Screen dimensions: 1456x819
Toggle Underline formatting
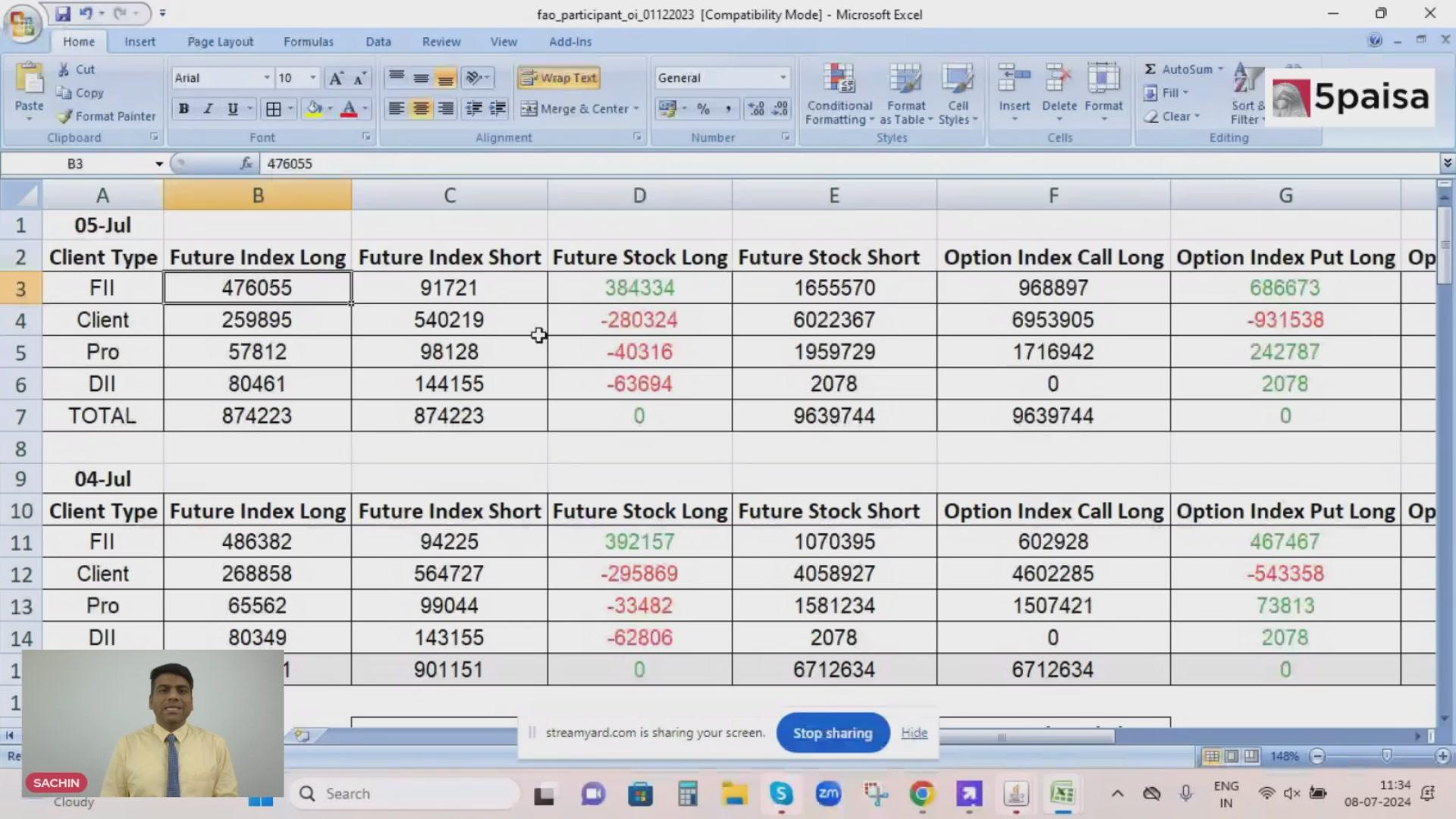[x=233, y=108]
